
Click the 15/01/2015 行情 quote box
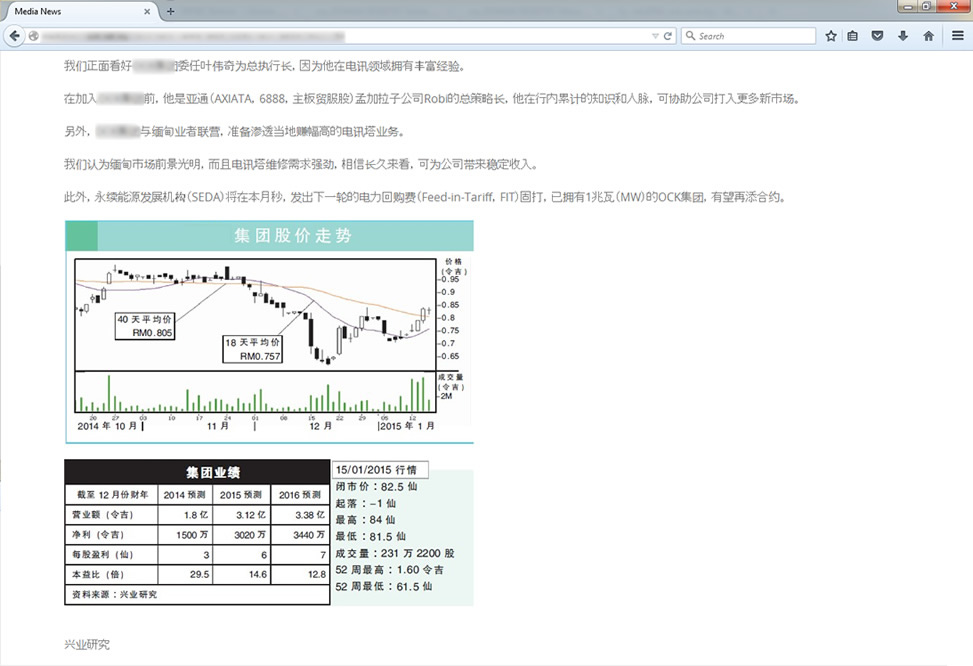(x=380, y=469)
